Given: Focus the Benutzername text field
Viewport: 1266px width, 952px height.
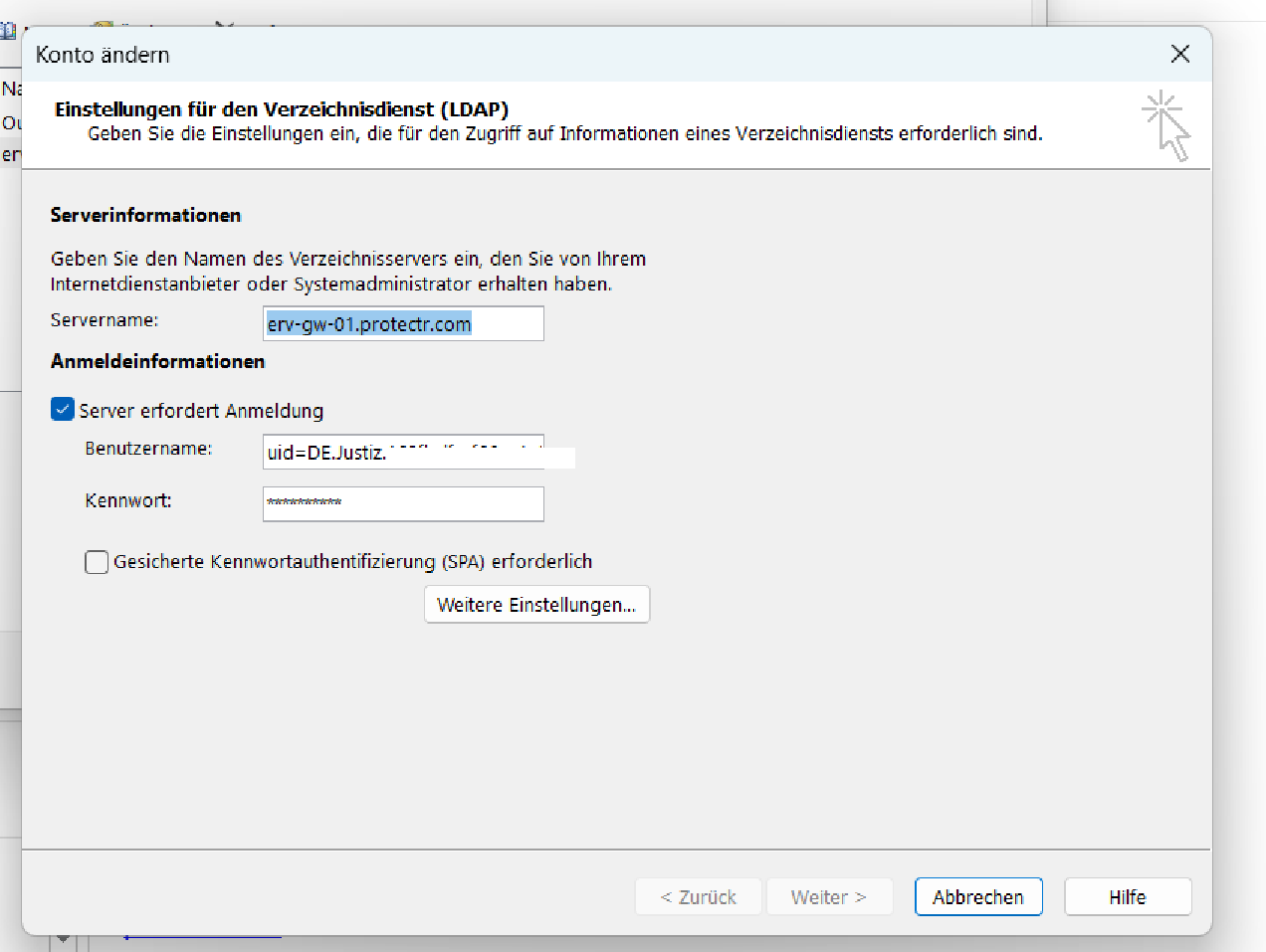Looking at the screenshot, I should click(403, 452).
